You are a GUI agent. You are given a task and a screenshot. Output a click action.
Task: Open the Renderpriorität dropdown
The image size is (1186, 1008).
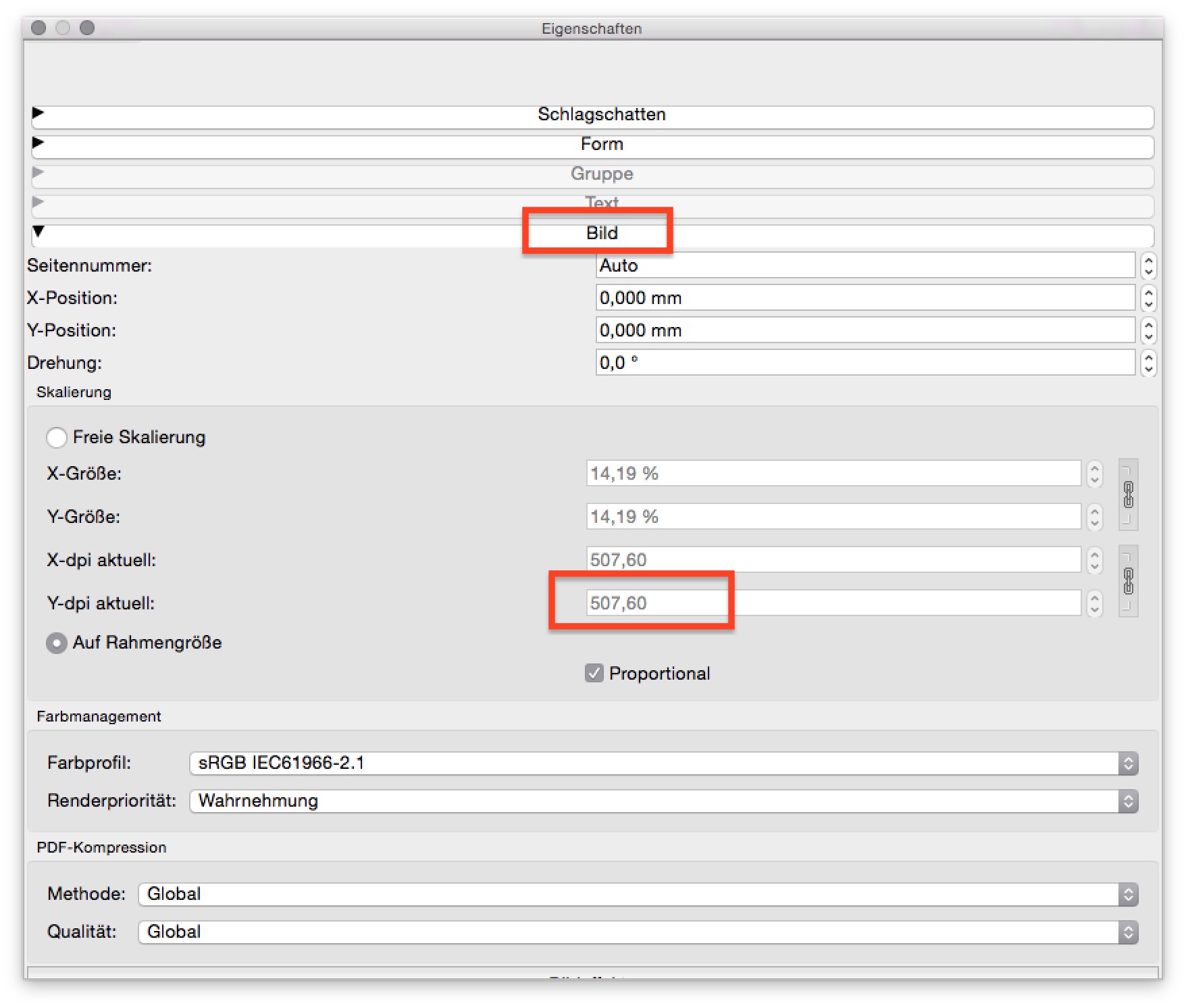[663, 801]
